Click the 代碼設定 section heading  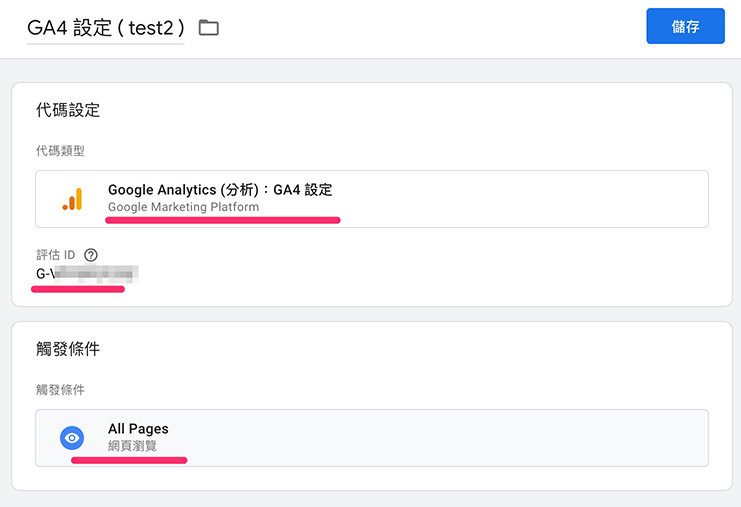tap(68, 110)
